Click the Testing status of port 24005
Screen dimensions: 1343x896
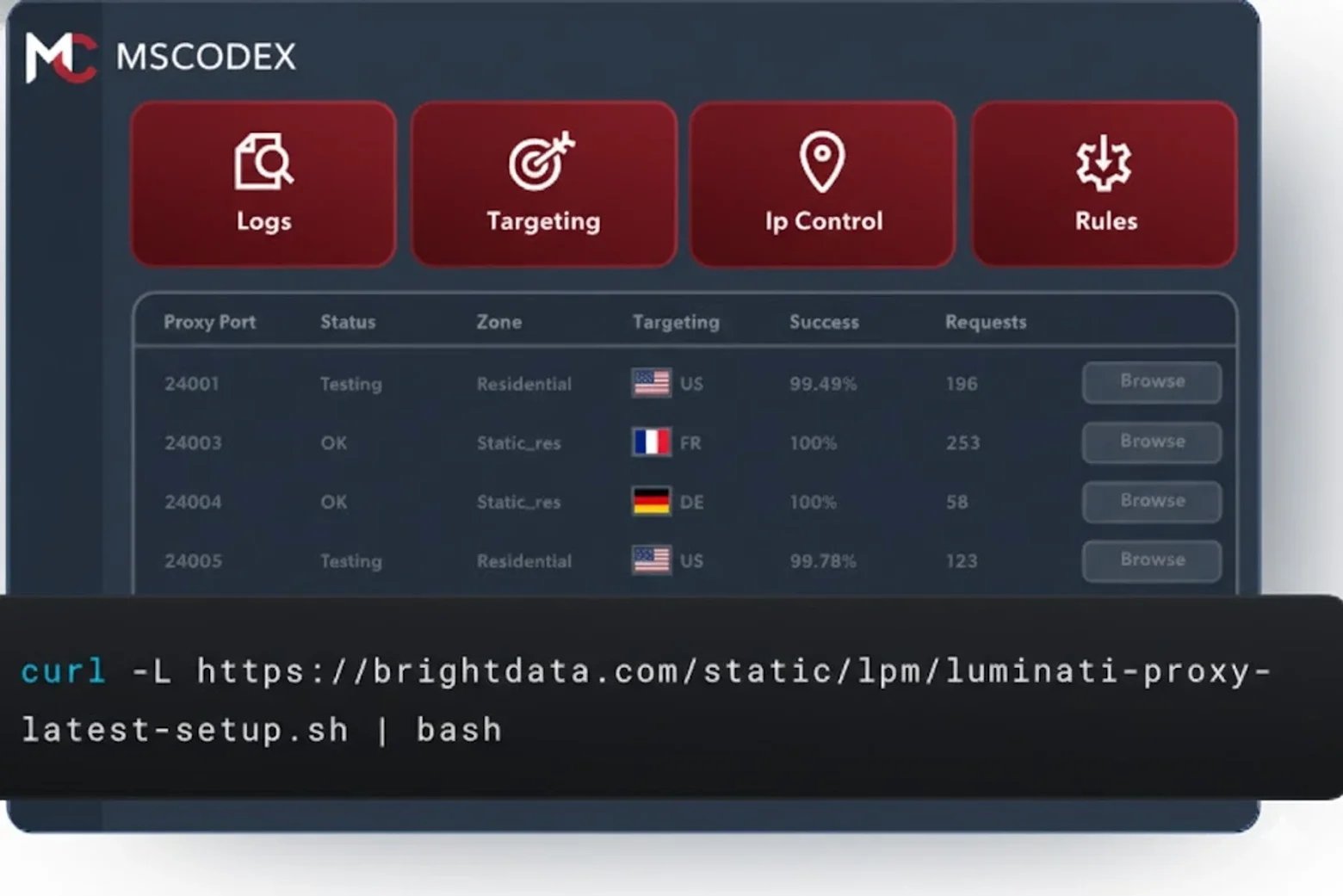click(x=350, y=562)
